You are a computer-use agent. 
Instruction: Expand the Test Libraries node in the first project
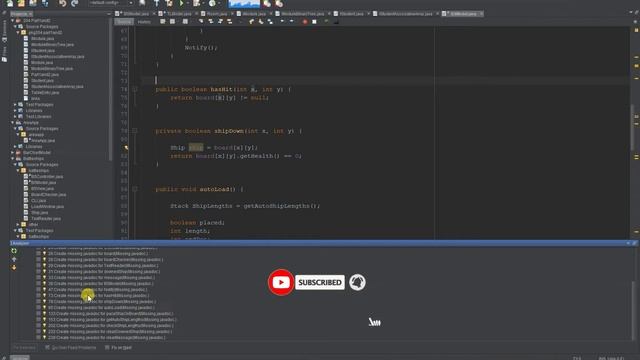pyautogui.click(x=15, y=116)
